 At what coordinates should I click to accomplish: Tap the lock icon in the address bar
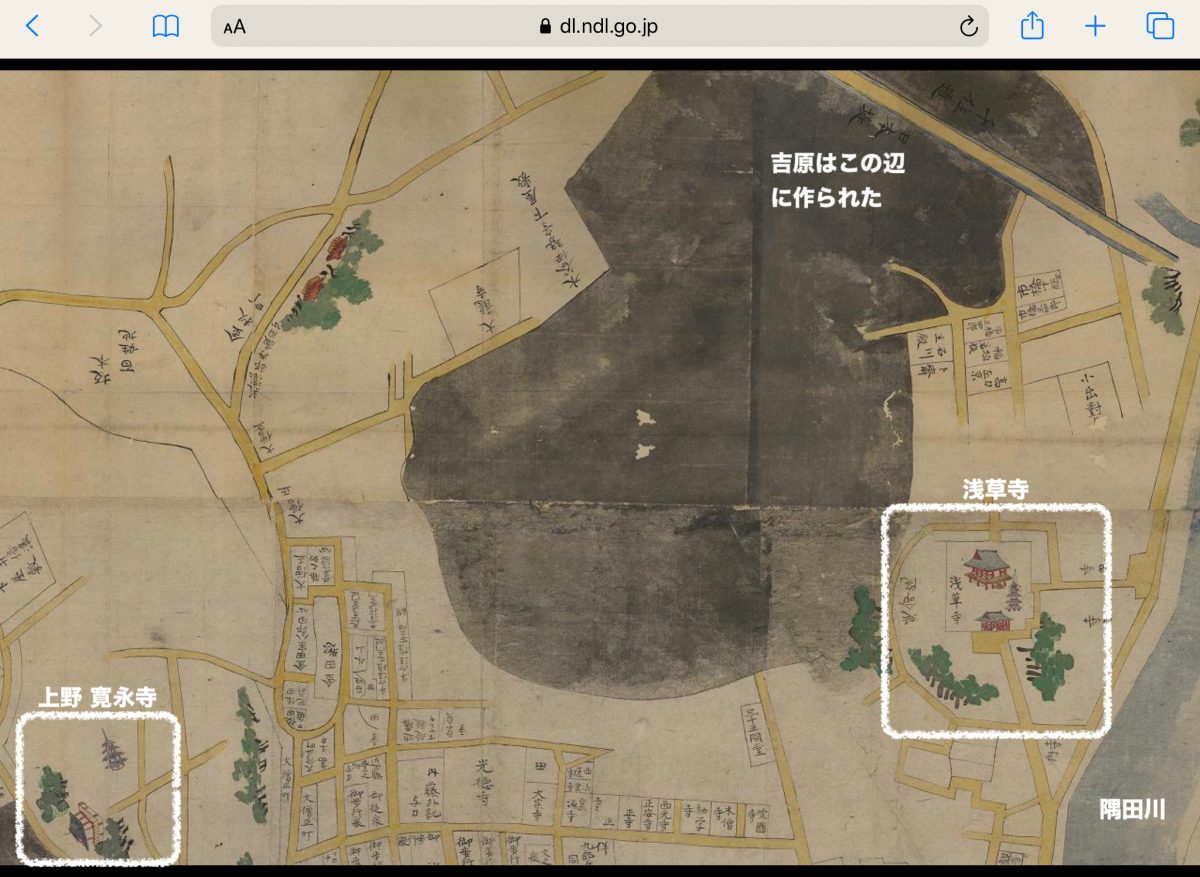pyautogui.click(x=545, y=27)
